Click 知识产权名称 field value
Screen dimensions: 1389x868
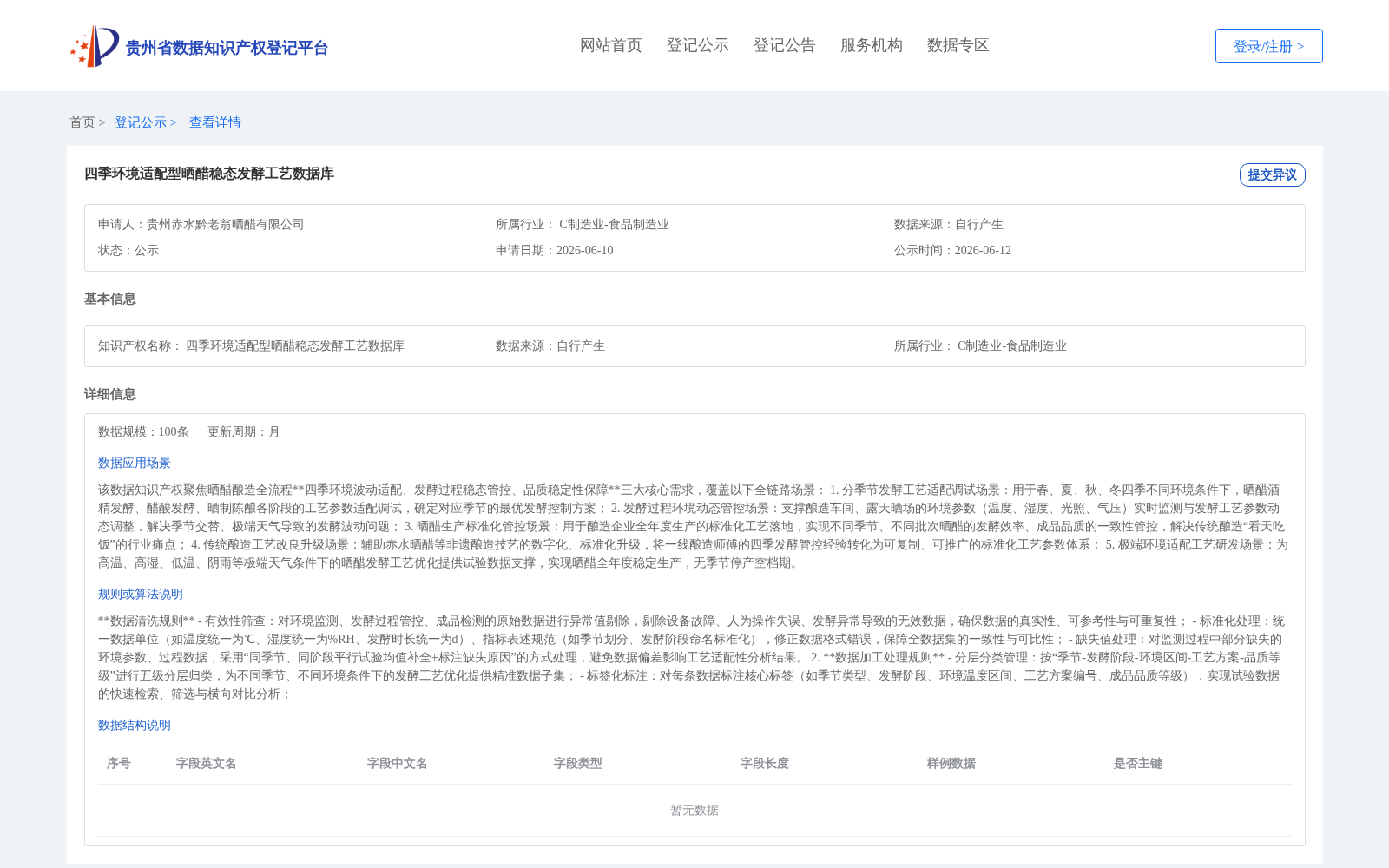click(295, 345)
